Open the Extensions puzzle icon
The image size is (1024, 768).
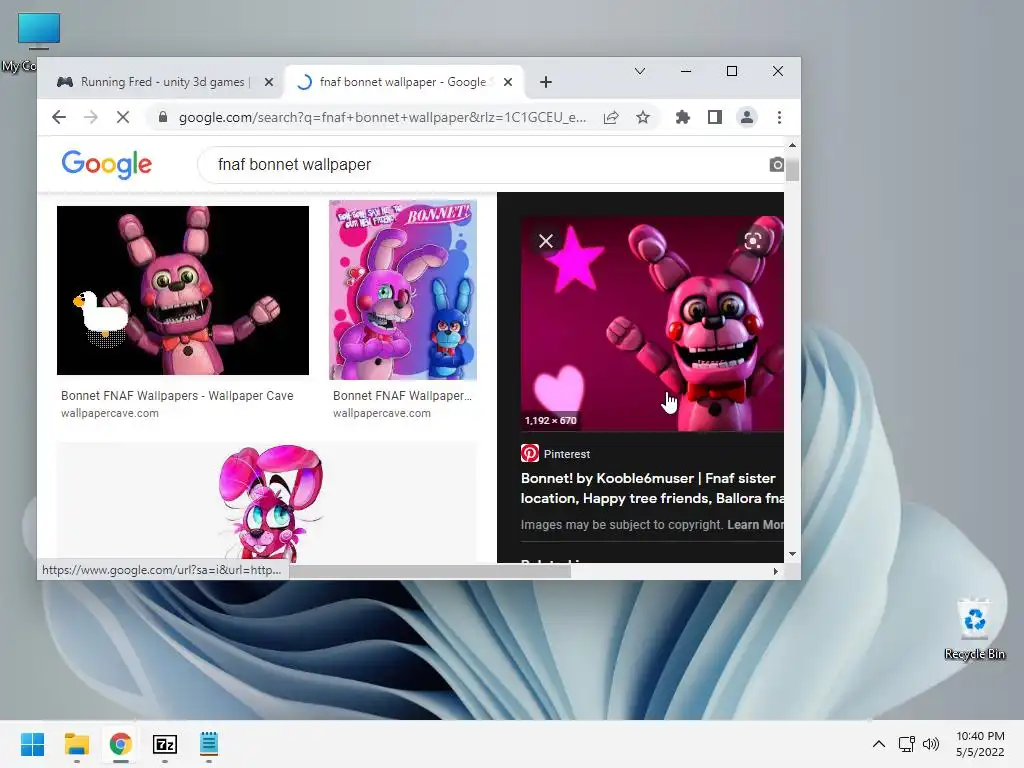(682, 118)
